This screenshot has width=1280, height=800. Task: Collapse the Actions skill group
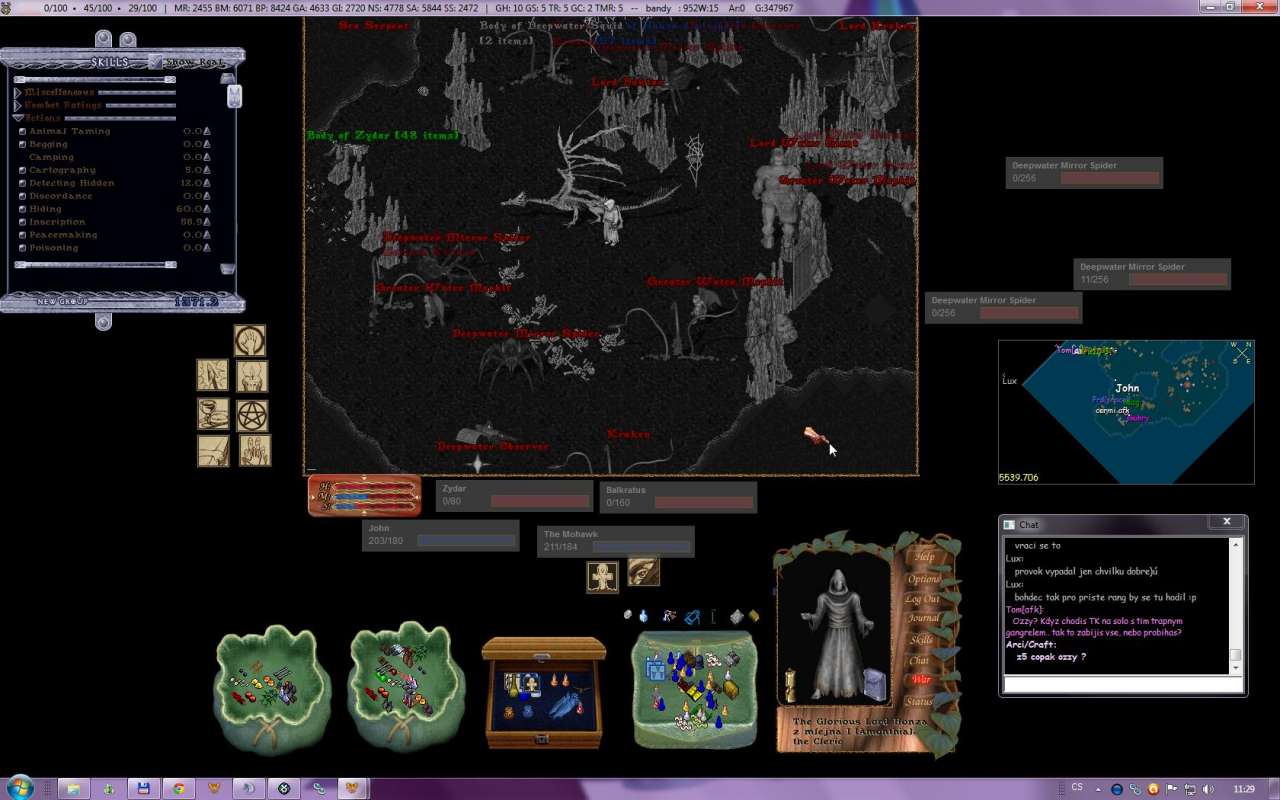click(x=18, y=118)
